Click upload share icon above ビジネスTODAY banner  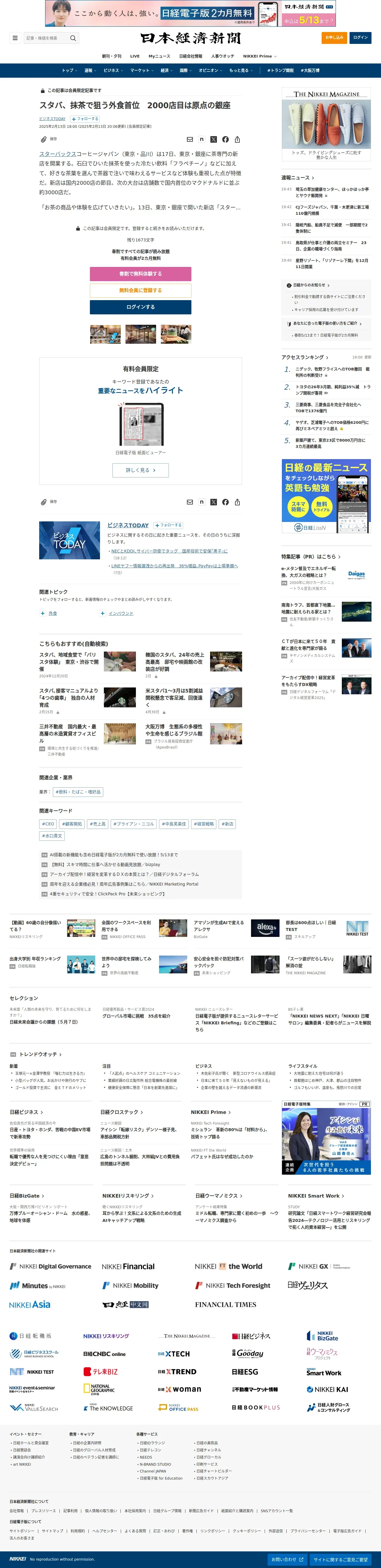(x=237, y=502)
